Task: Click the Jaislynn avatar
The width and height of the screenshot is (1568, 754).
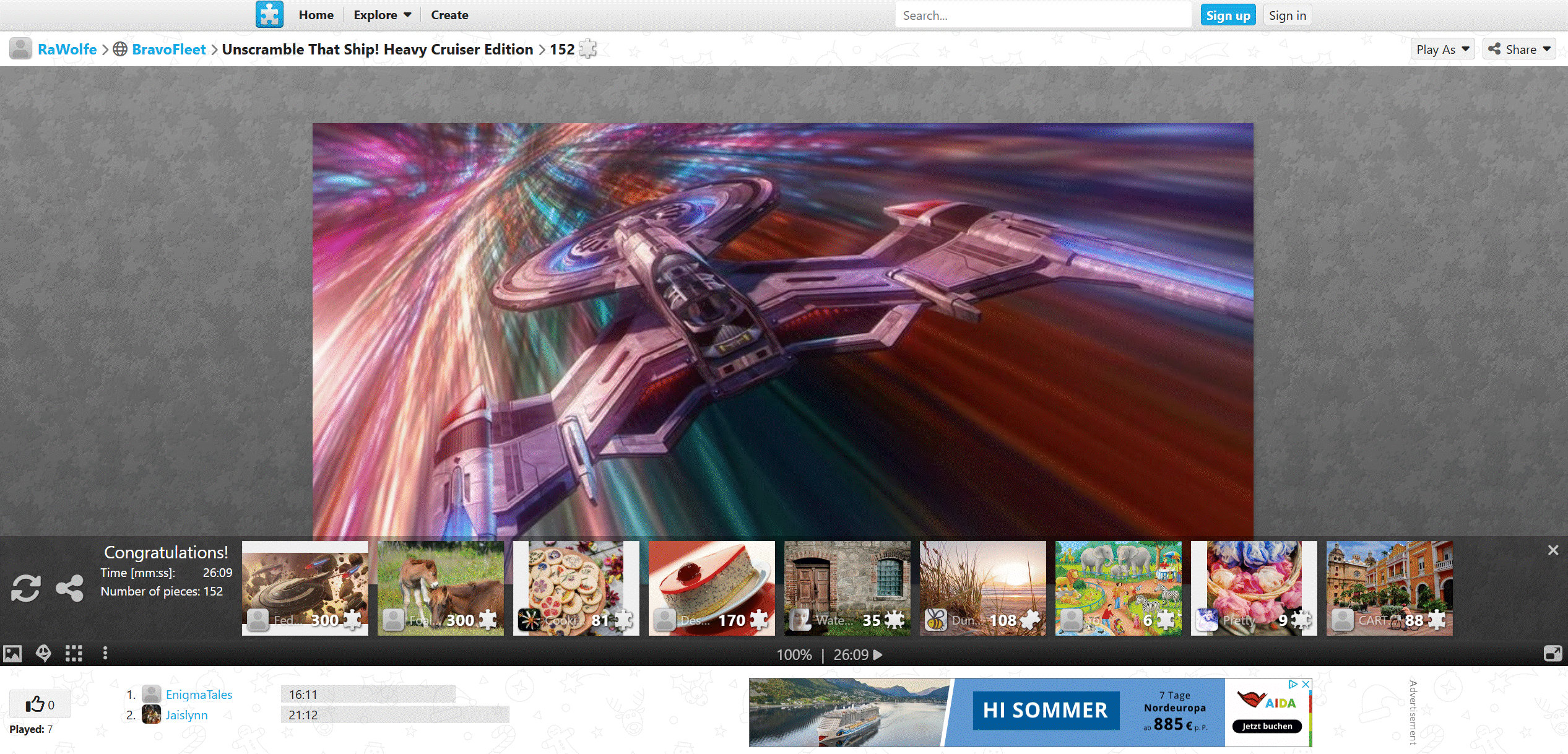Action: click(151, 714)
